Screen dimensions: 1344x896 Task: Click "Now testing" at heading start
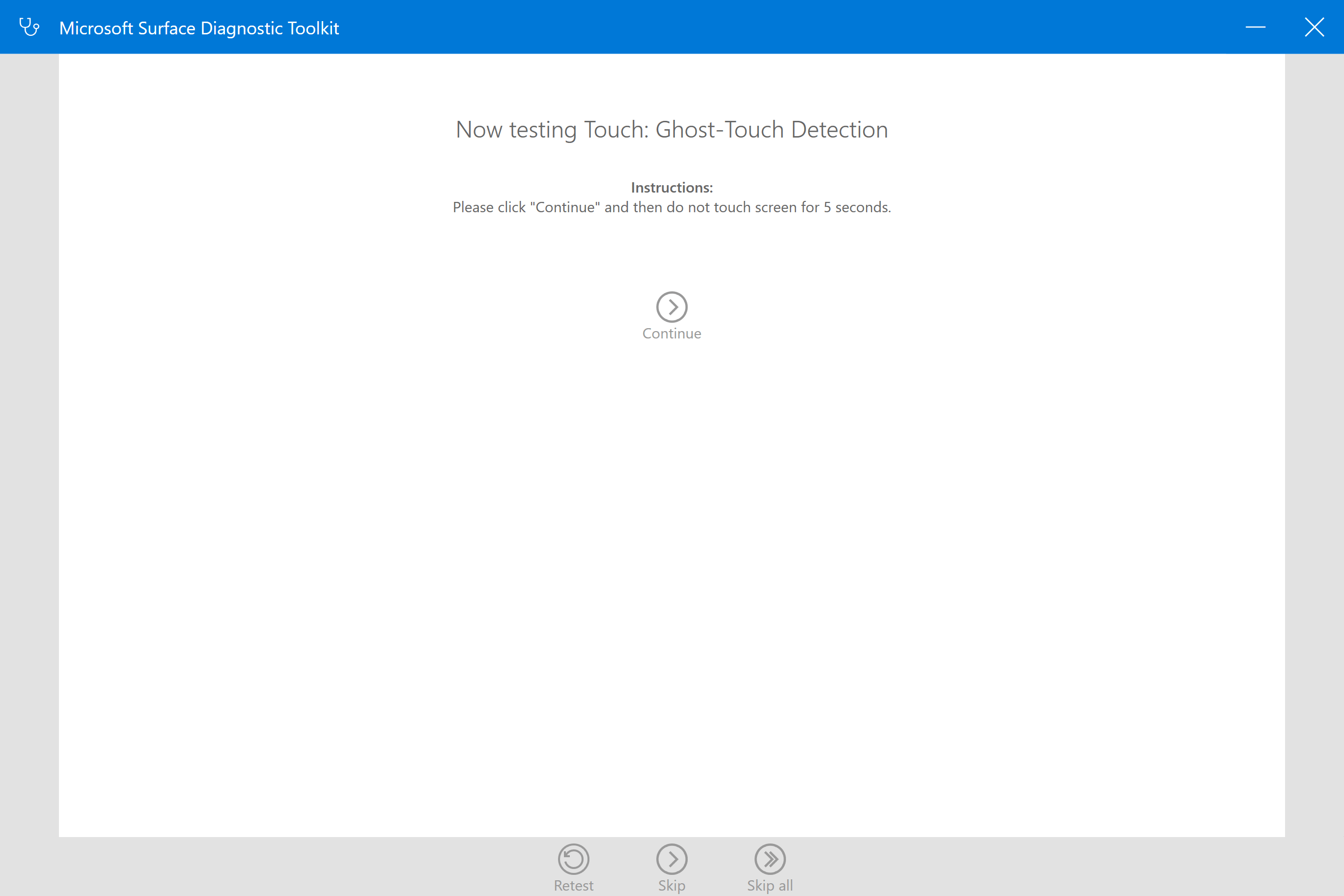point(516,130)
